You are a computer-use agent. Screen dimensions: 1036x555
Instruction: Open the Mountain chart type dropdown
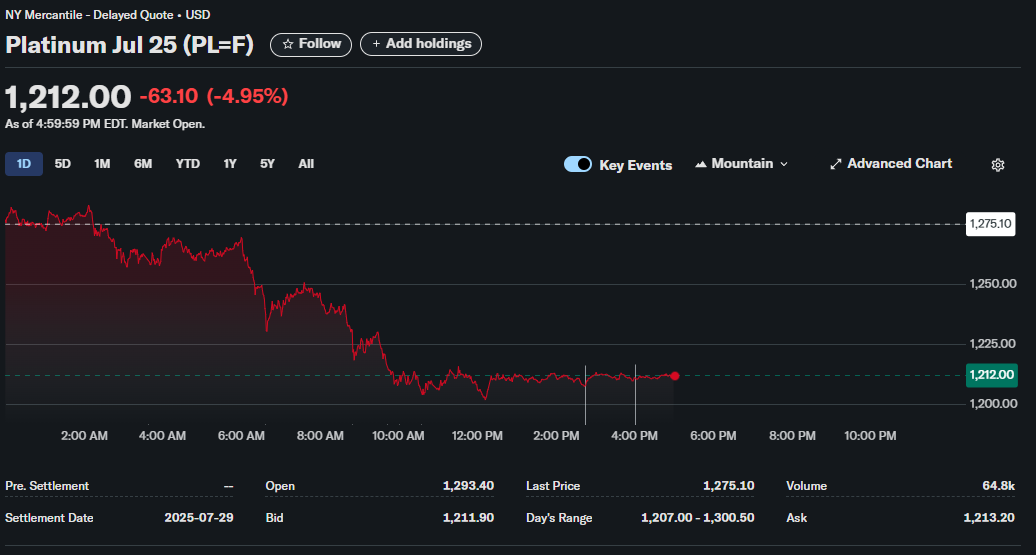pos(741,164)
